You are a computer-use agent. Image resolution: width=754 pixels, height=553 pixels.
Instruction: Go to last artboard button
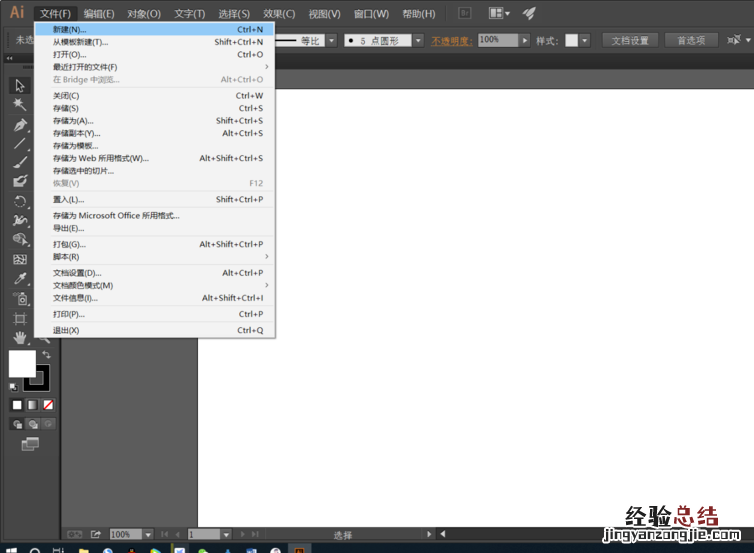[255, 534]
